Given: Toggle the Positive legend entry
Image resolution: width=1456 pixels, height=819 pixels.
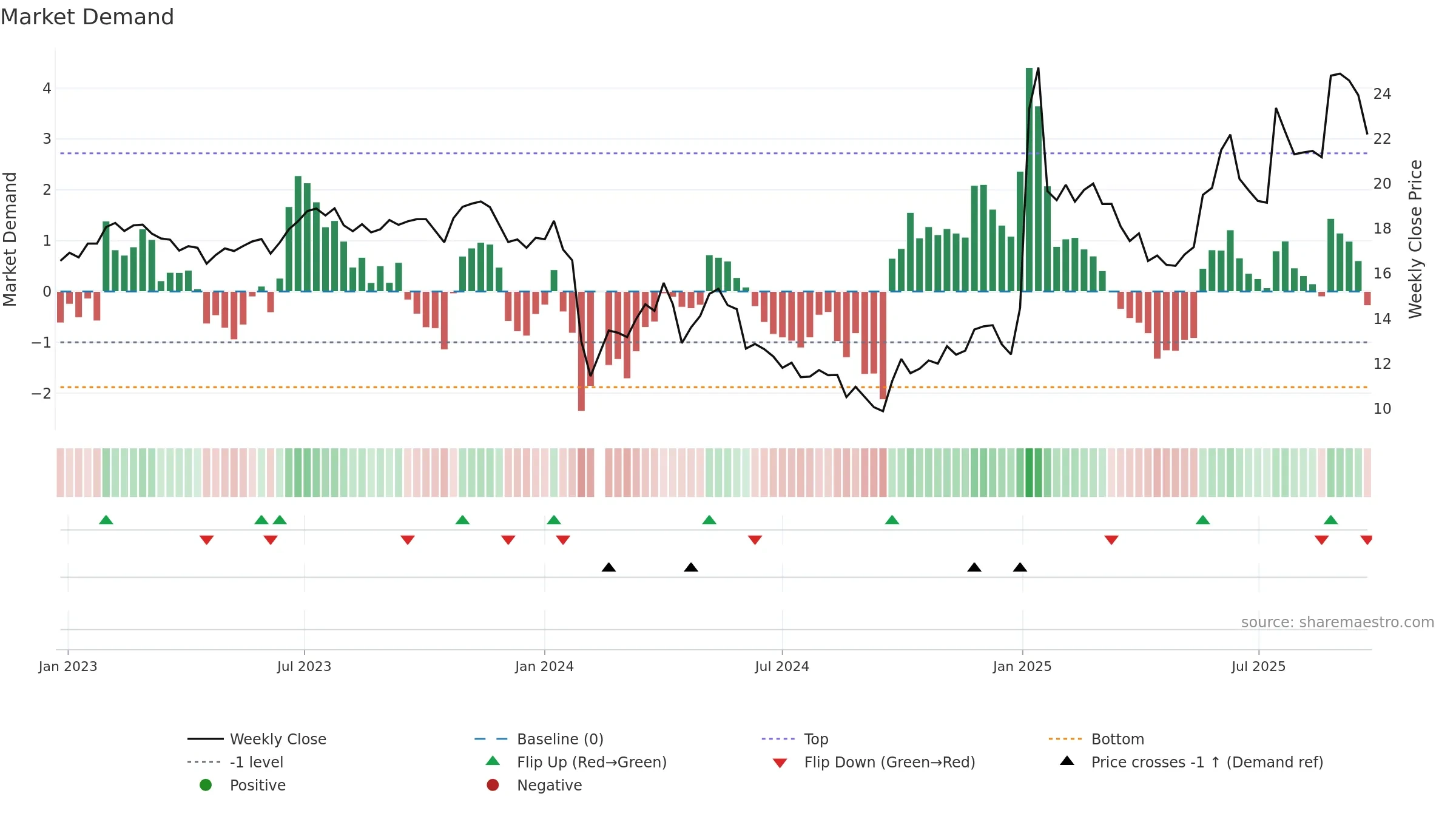Looking at the screenshot, I should point(243,785).
